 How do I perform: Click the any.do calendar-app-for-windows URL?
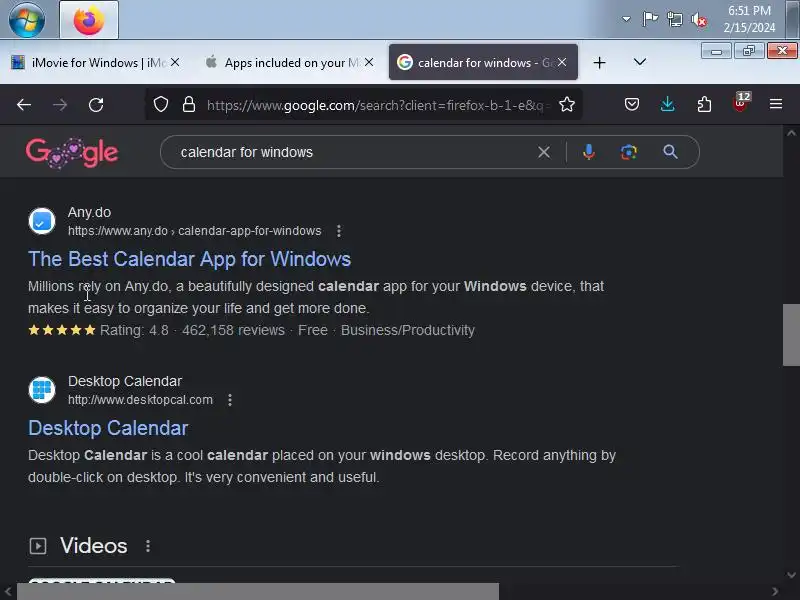coord(194,231)
